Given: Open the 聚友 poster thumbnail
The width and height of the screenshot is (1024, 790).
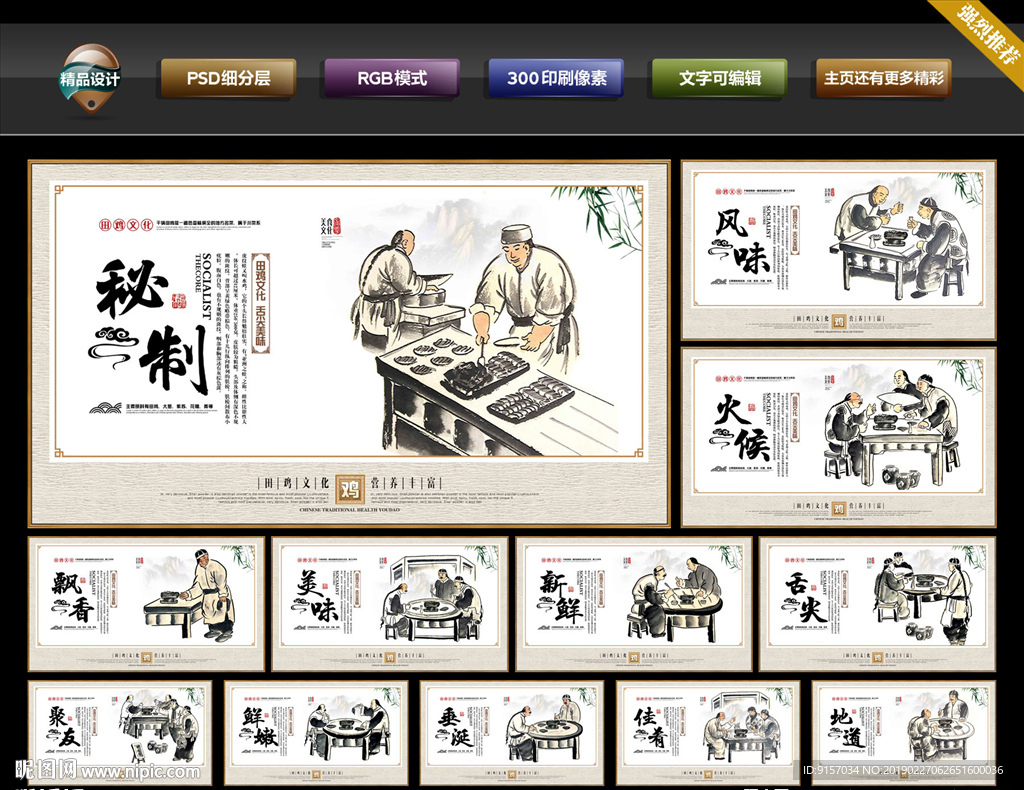Looking at the screenshot, I should 120,733.
